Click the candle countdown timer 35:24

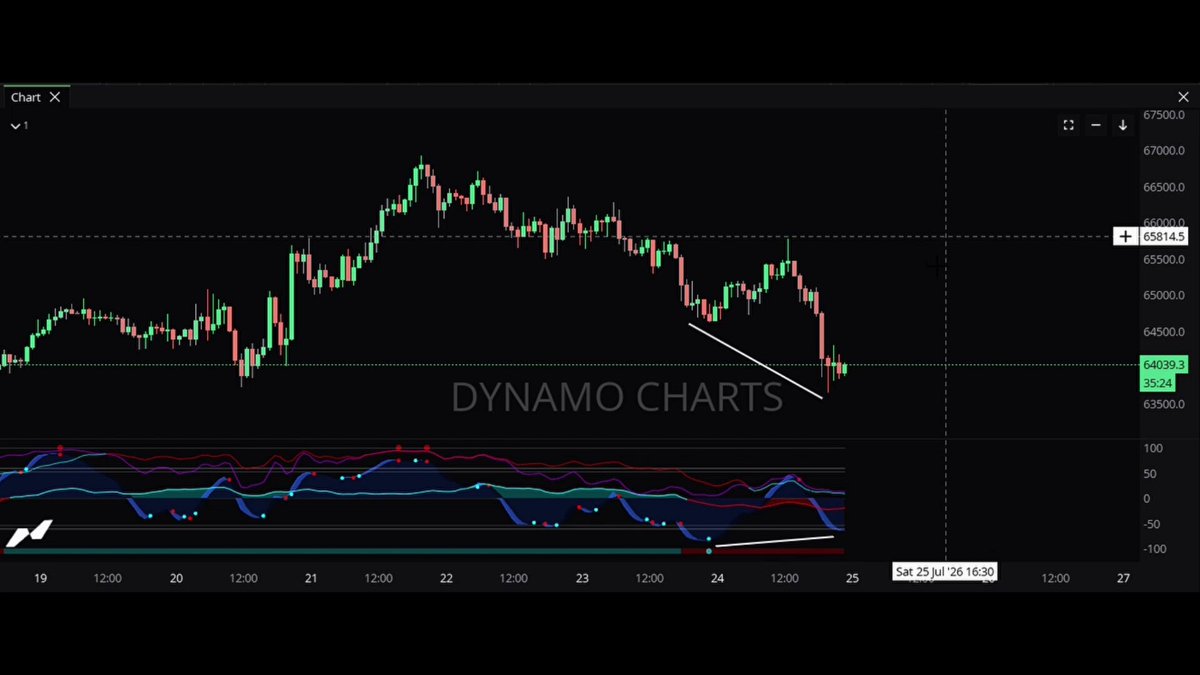point(1158,383)
